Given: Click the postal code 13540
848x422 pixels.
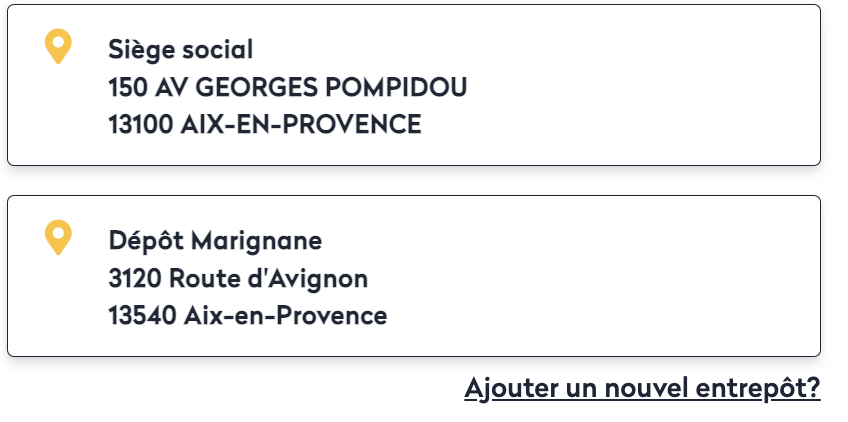Looking at the screenshot, I should point(142,316).
